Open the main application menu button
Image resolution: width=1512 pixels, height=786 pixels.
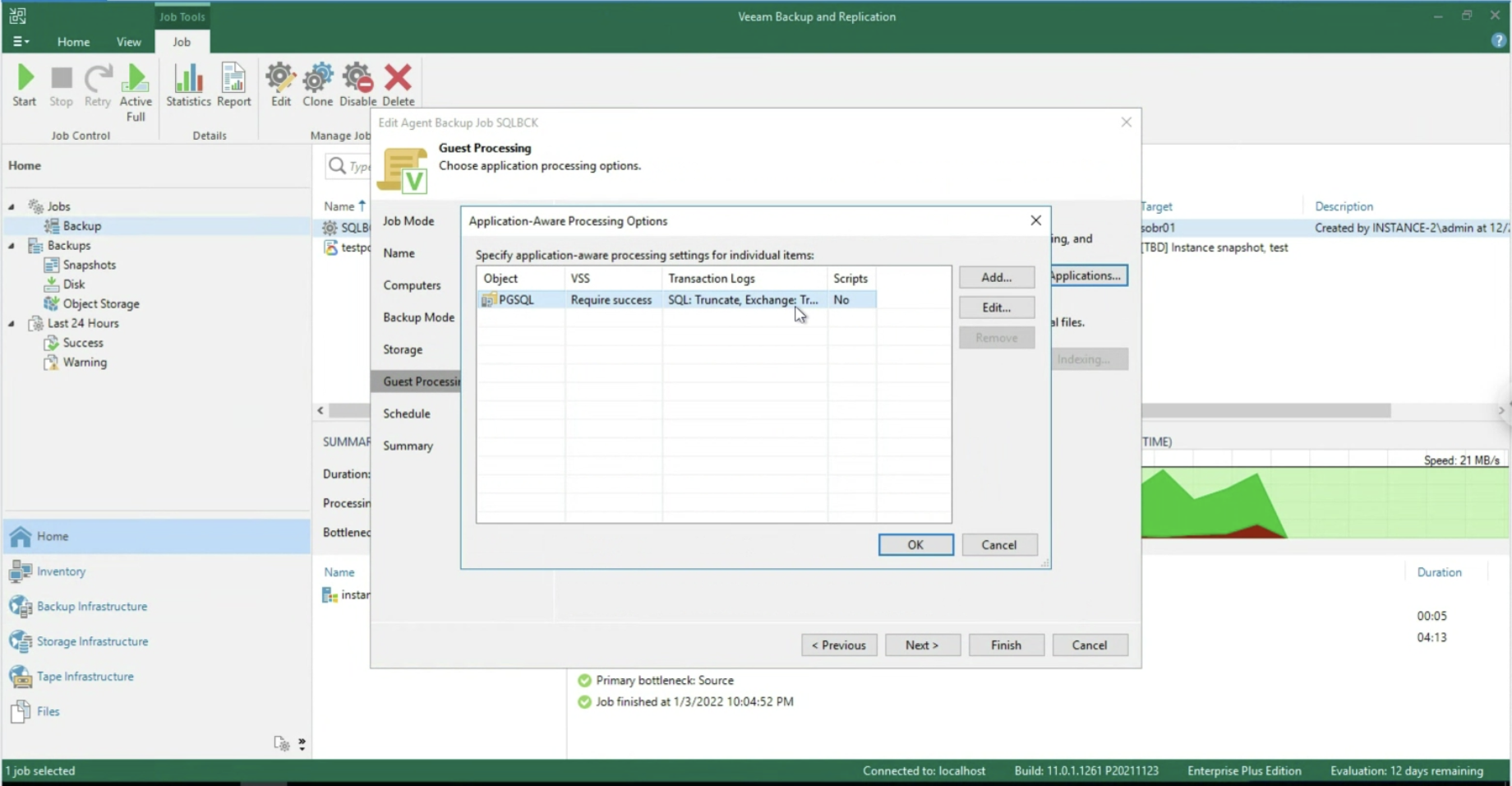(21, 41)
